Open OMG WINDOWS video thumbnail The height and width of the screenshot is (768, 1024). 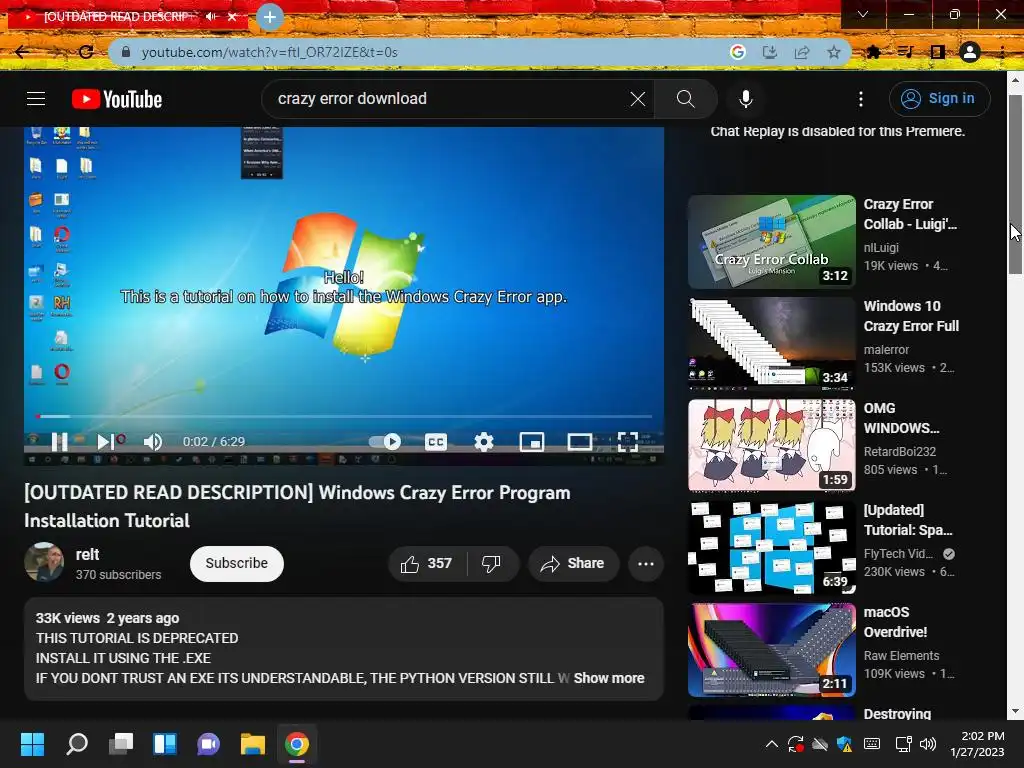pyautogui.click(x=772, y=445)
